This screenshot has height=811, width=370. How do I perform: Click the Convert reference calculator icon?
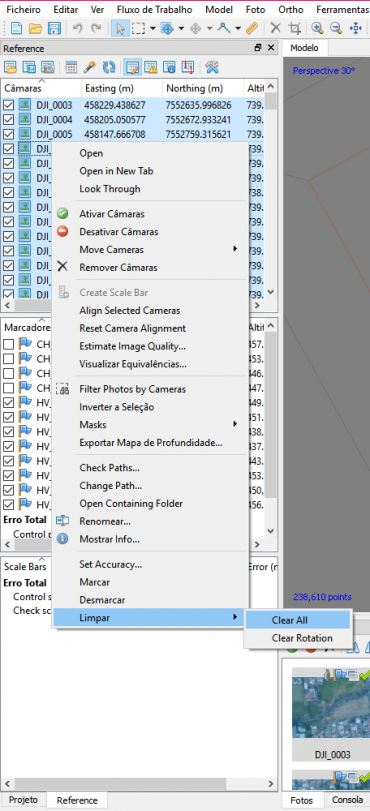pyautogui.click(x=71, y=67)
